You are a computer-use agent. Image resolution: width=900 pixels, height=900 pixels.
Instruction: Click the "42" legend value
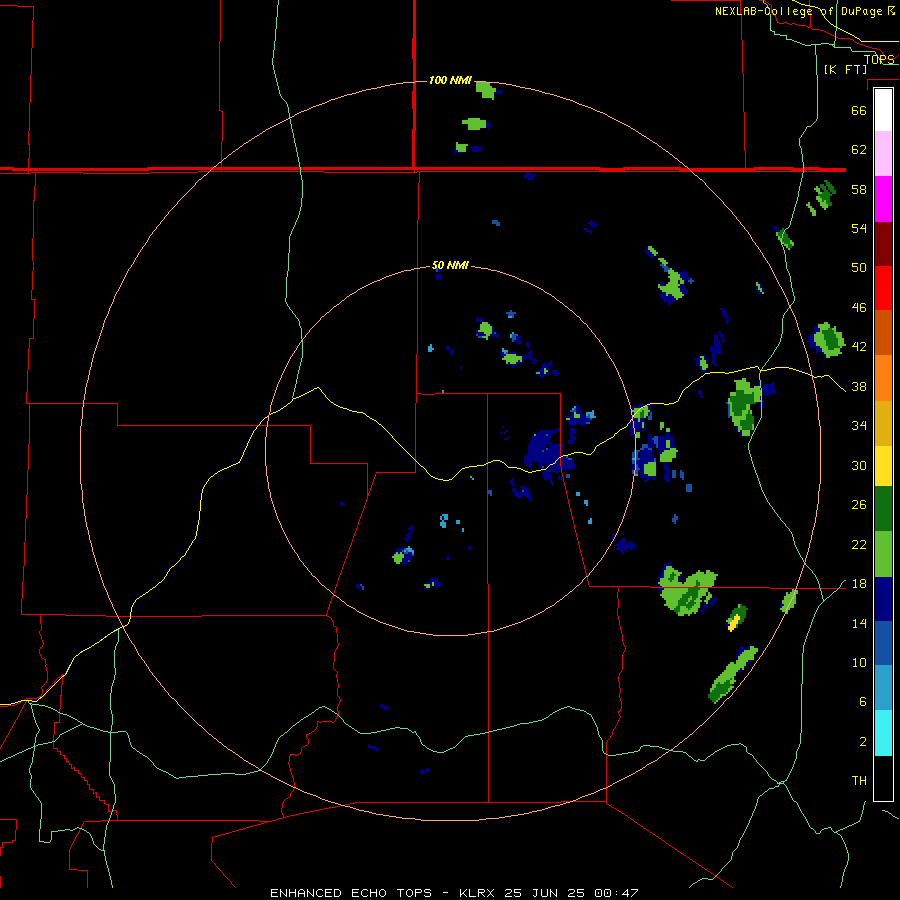859,347
